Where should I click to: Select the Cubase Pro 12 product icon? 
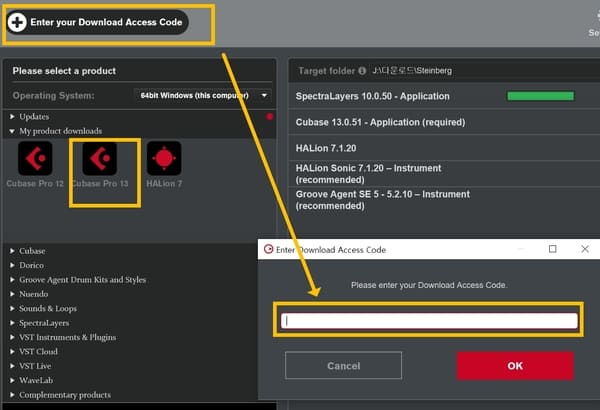[35, 158]
